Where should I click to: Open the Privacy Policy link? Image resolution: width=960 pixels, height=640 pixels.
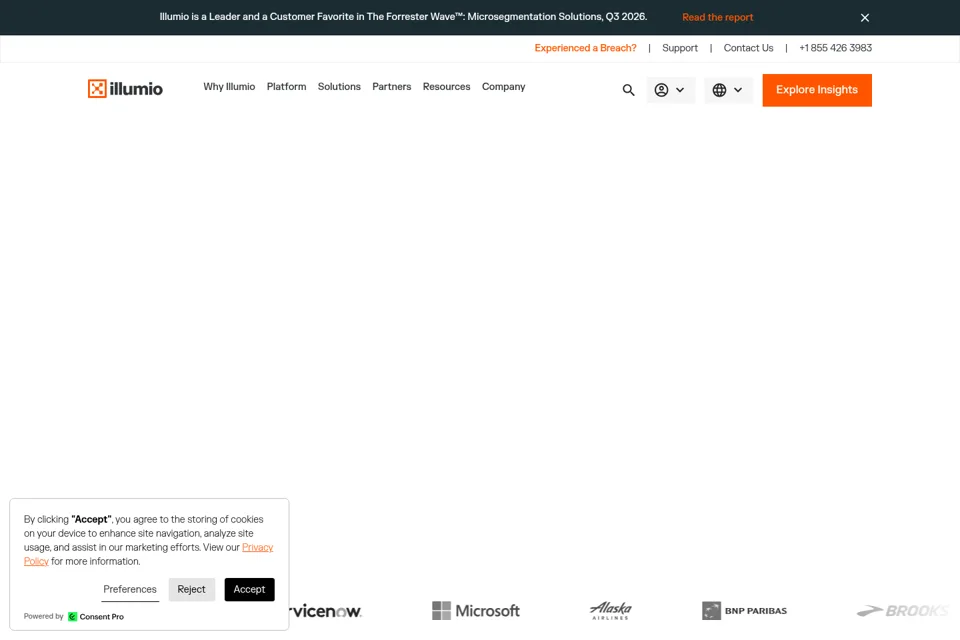click(257, 548)
